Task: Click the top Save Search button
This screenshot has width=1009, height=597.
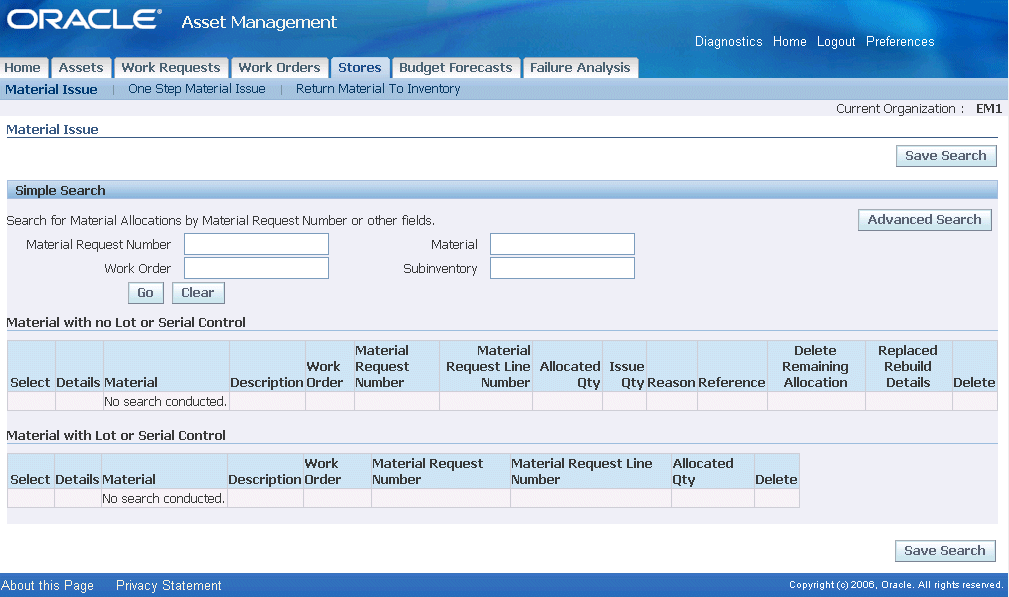Action: coord(946,156)
